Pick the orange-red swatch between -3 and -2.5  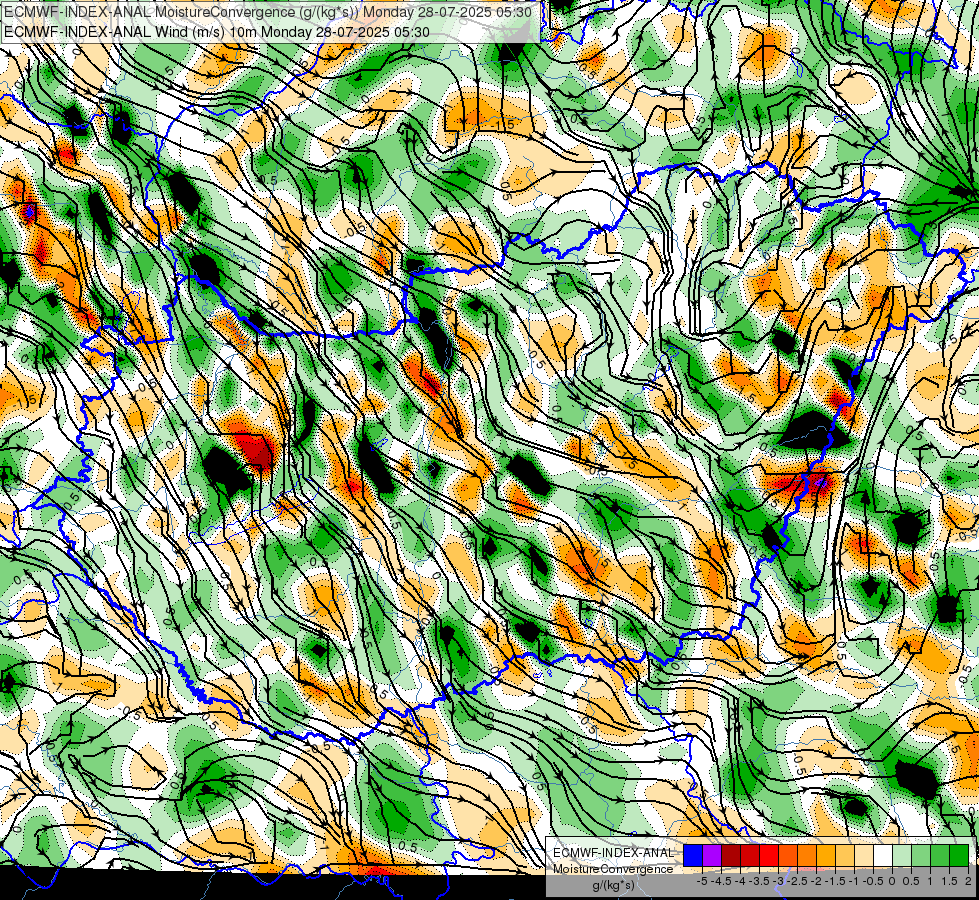788,855
